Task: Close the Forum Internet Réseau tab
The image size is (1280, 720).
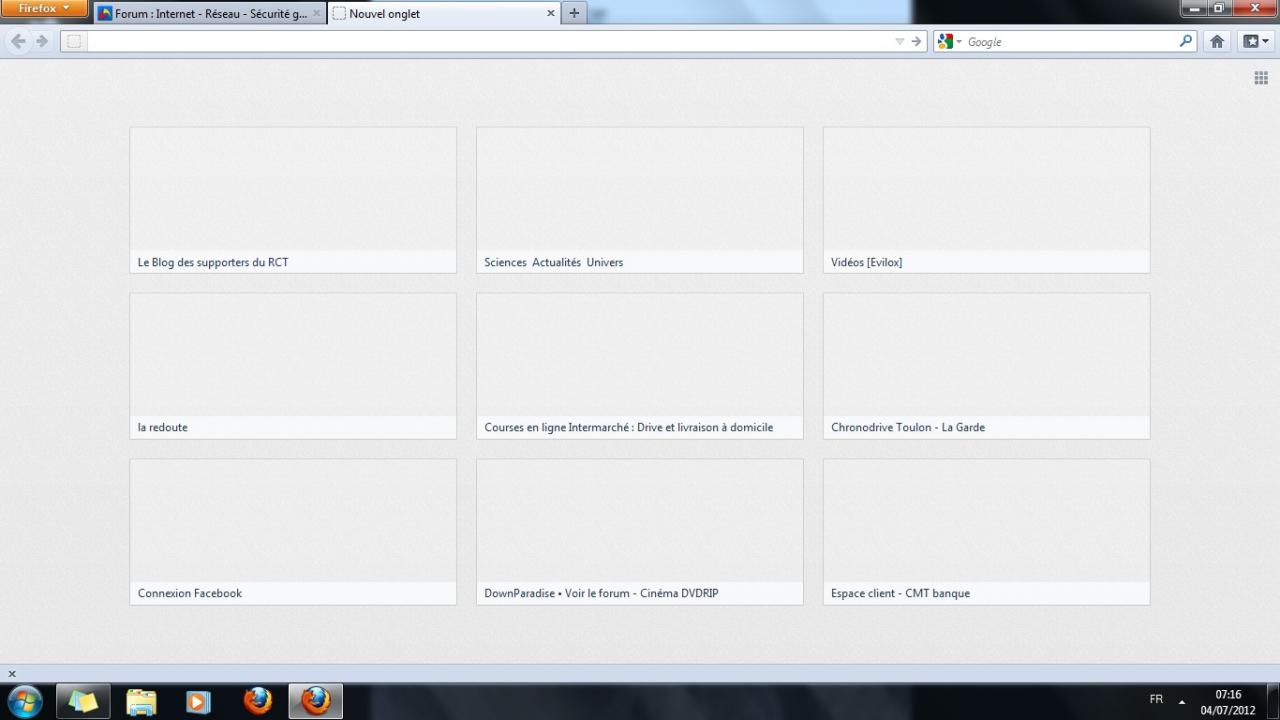Action: 317,14
